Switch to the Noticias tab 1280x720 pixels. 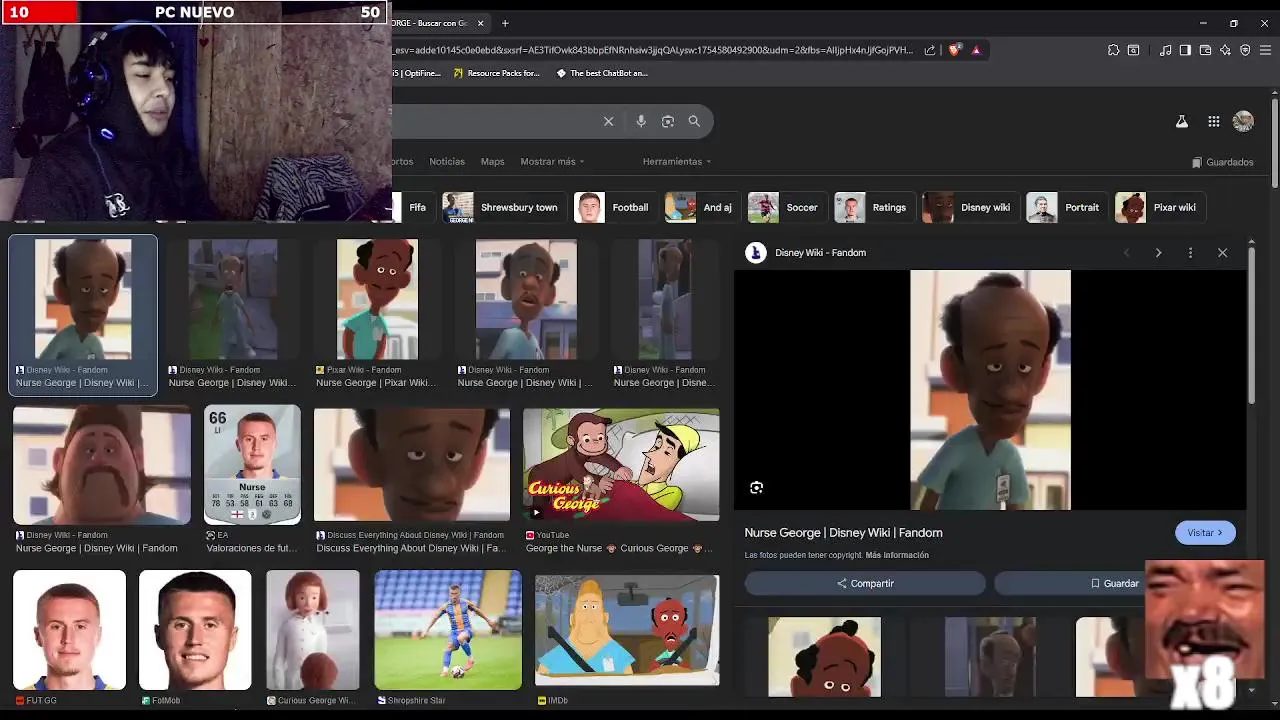coord(447,161)
